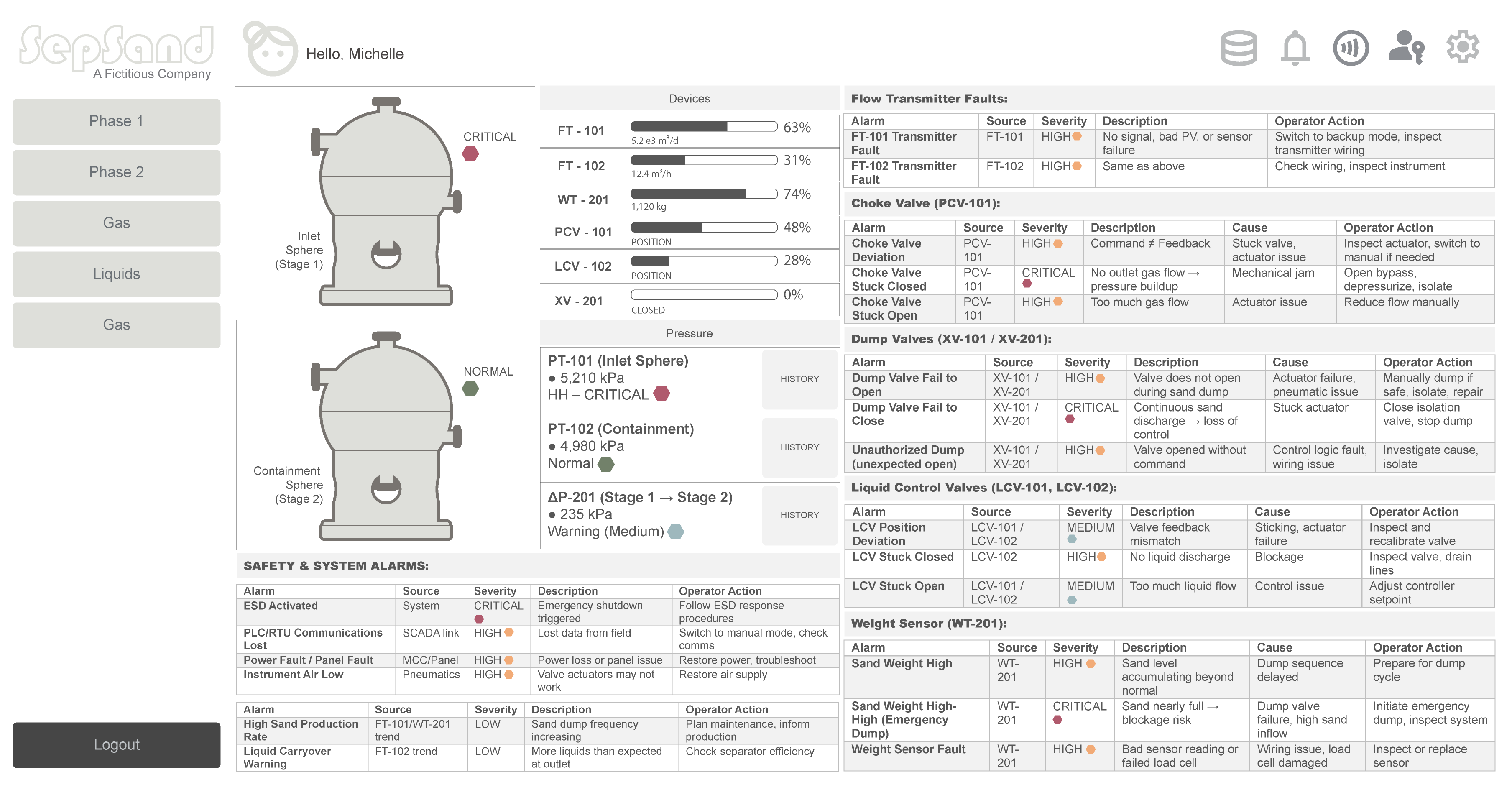Click the PCV-101 position bar
The width and height of the screenshot is (1512, 795).
click(704, 227)
